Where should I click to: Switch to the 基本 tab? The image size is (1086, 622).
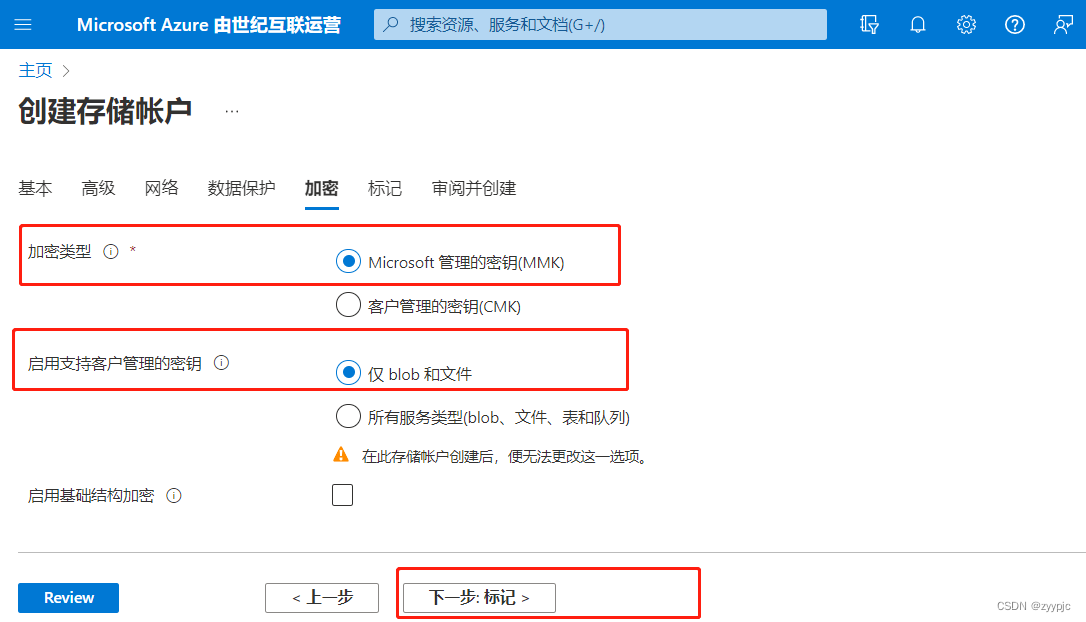(35, 188)
